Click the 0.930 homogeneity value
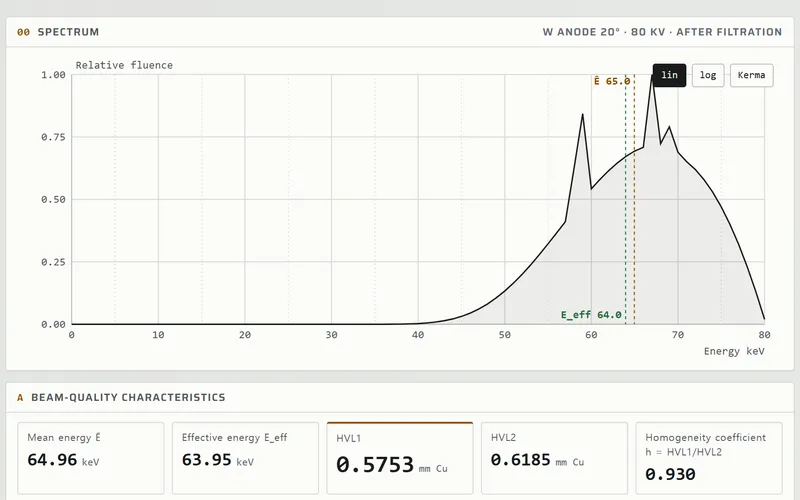This screenshot has width=800, height=500. click(670, 474)
